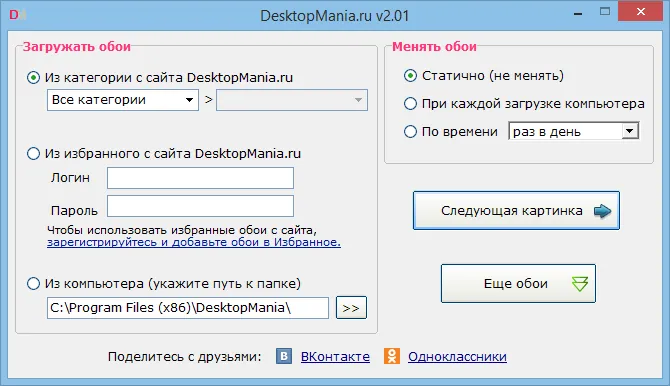Focus the Пароль input field

pos(200,206)
